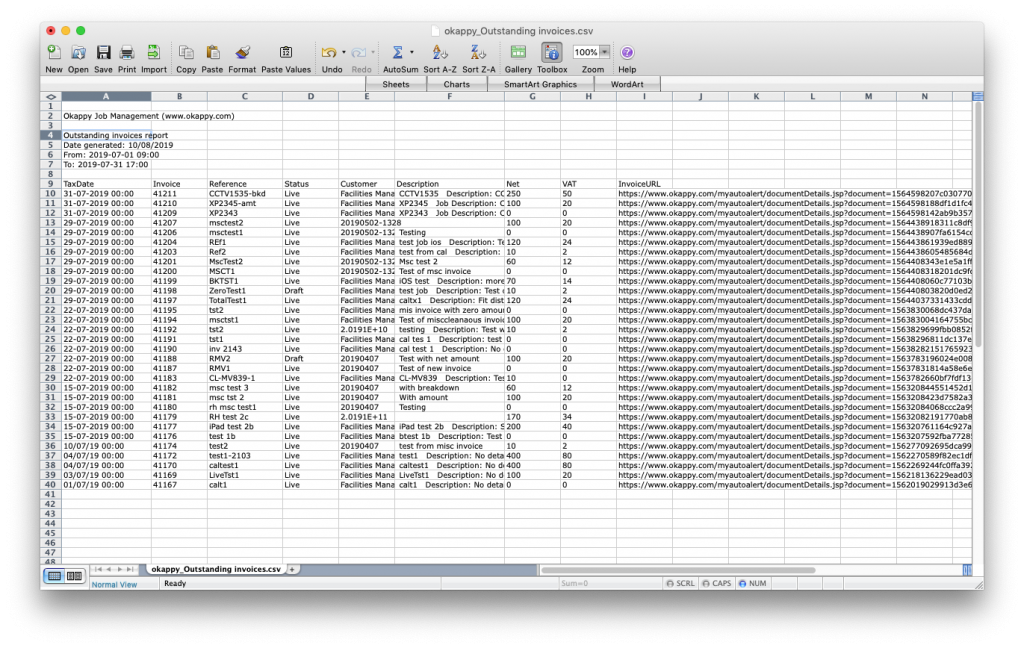The image size is (1024, 648).
Task: Jump to last sheet navigation arrow
Action: tap(130, 570)
